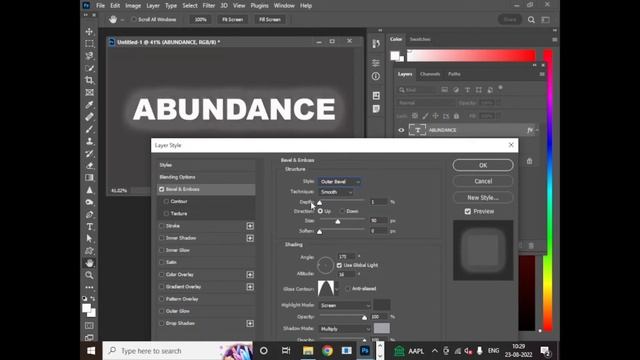Hide the ABUNDANCE layer with eye icon
The height and width of the screenshot is (360, 640).
click(401, 130)
